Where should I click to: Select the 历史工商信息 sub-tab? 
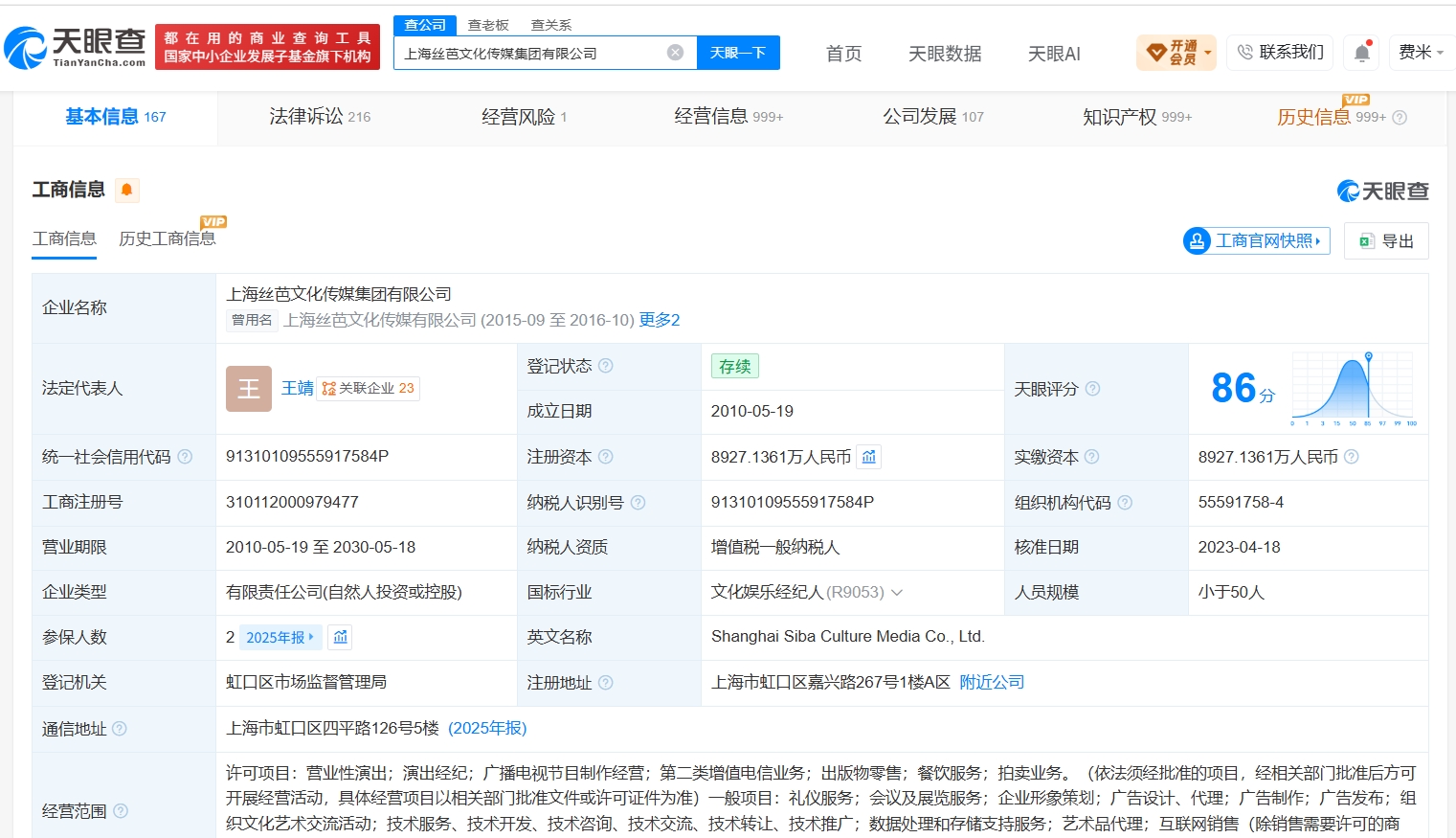pos(168,239)
